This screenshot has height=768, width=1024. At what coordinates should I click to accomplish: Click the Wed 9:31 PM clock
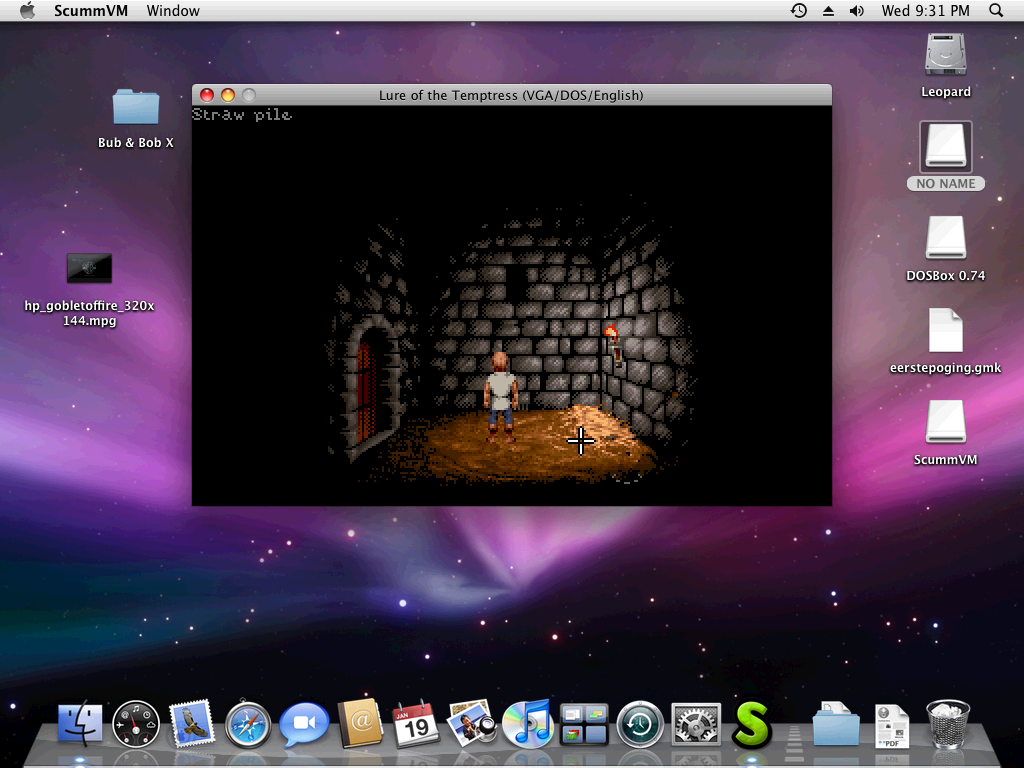925,11
